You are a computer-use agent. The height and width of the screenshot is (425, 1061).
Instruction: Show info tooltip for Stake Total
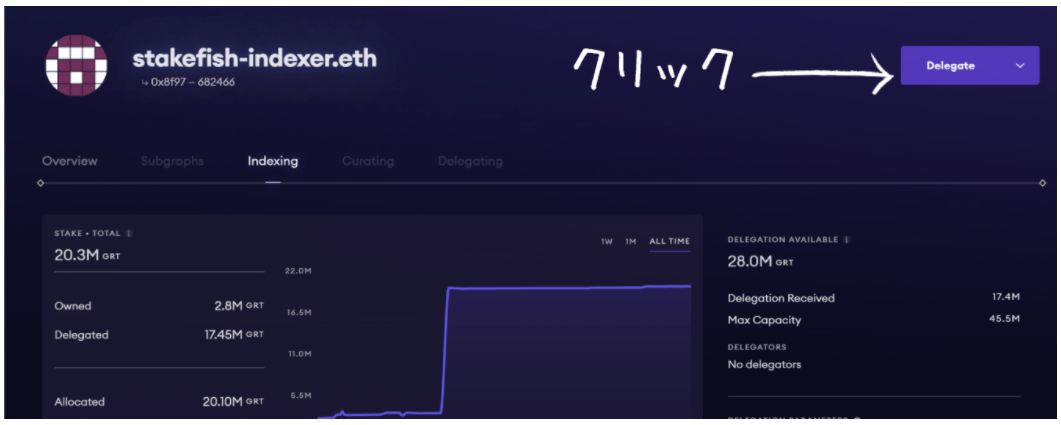[129, 233]
